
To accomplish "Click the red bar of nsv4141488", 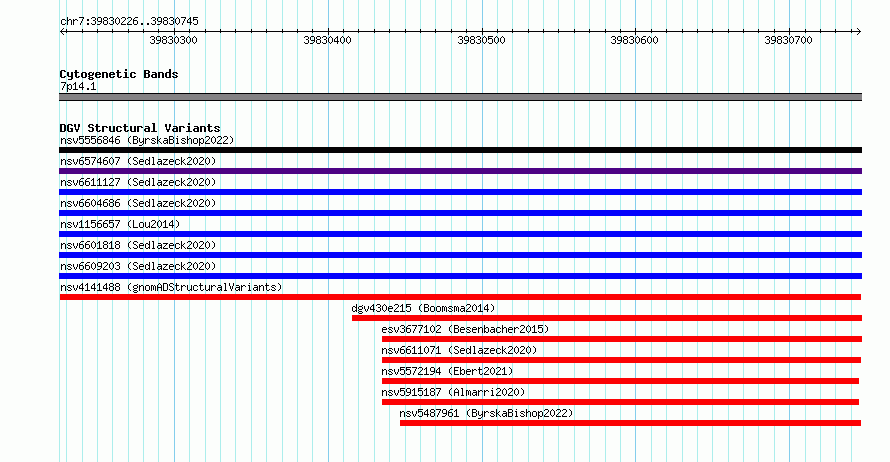I will pyautogui.click(x=460, y=297).
